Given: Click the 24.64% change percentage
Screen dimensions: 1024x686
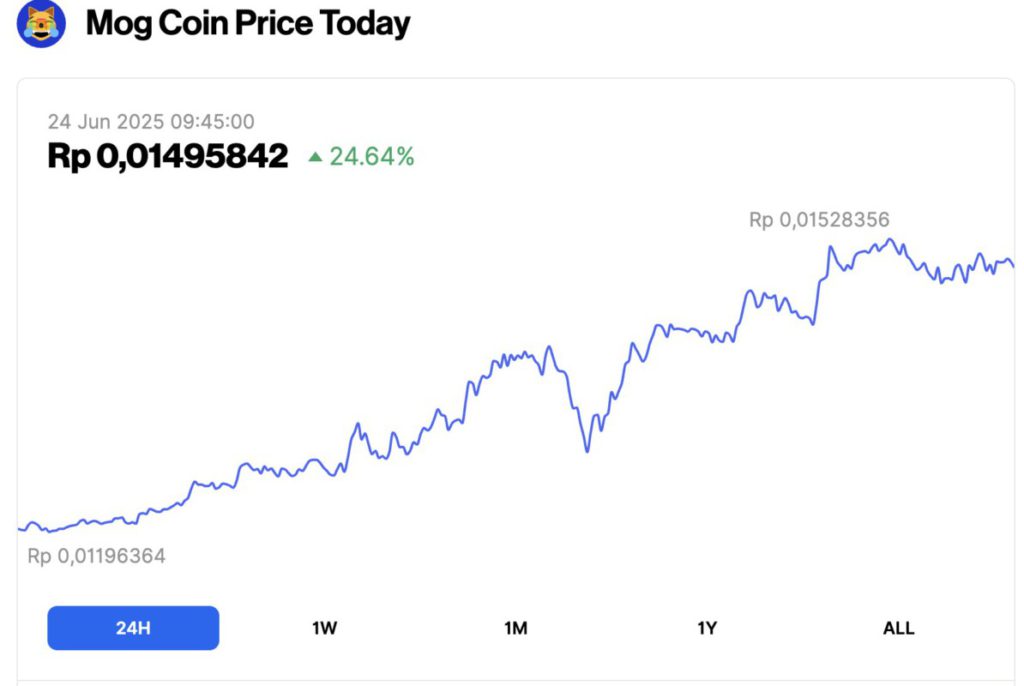Looking at the screenshot, I should pos(371,156).
